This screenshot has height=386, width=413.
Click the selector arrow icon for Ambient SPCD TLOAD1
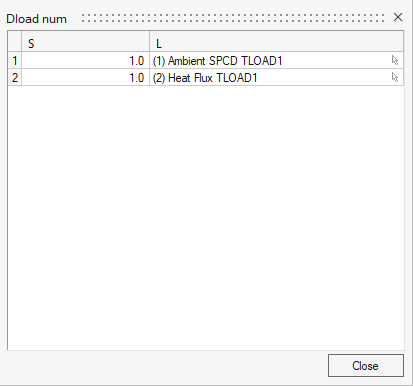[395, 60]
